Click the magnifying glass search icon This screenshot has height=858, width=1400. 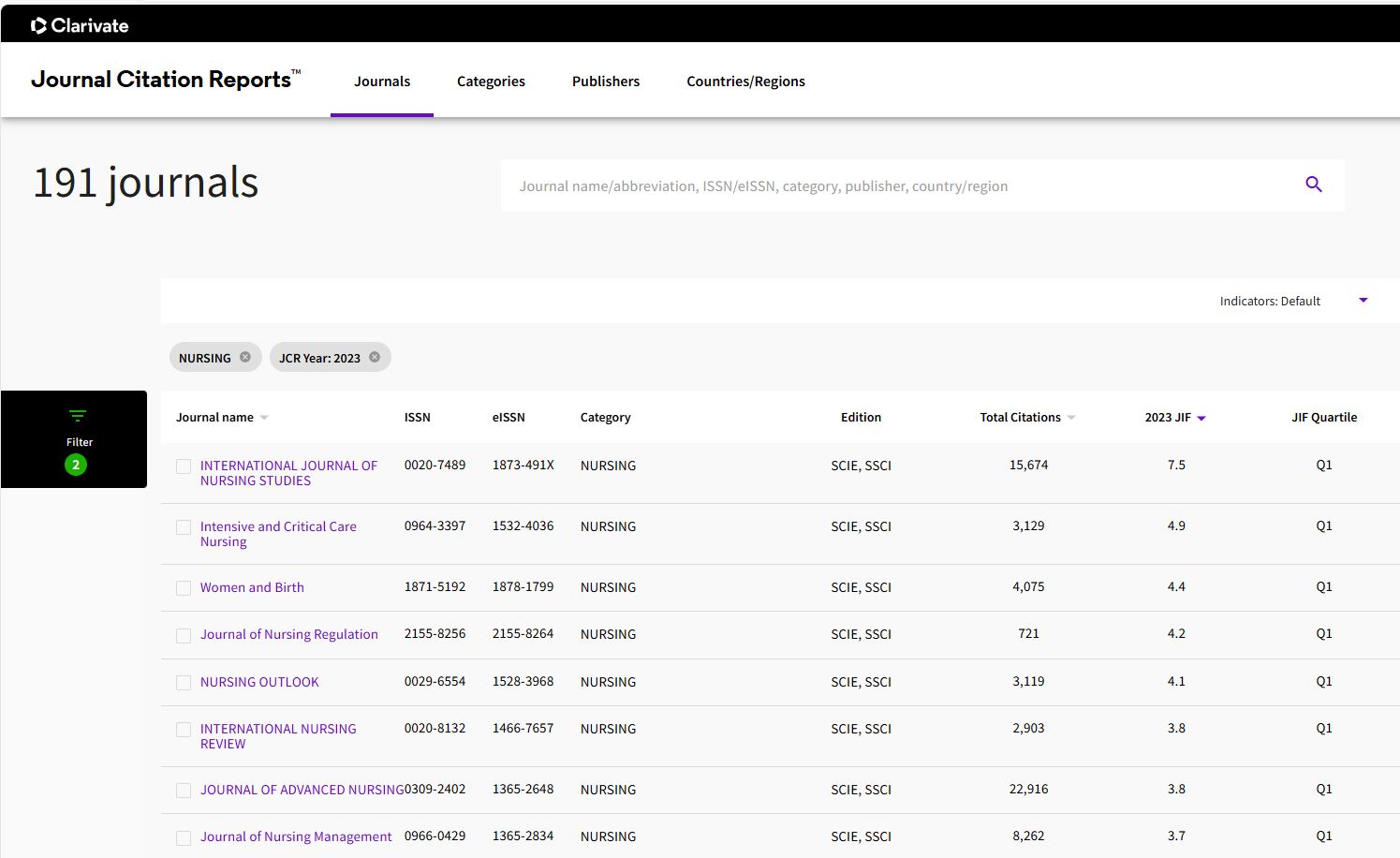1314,185
